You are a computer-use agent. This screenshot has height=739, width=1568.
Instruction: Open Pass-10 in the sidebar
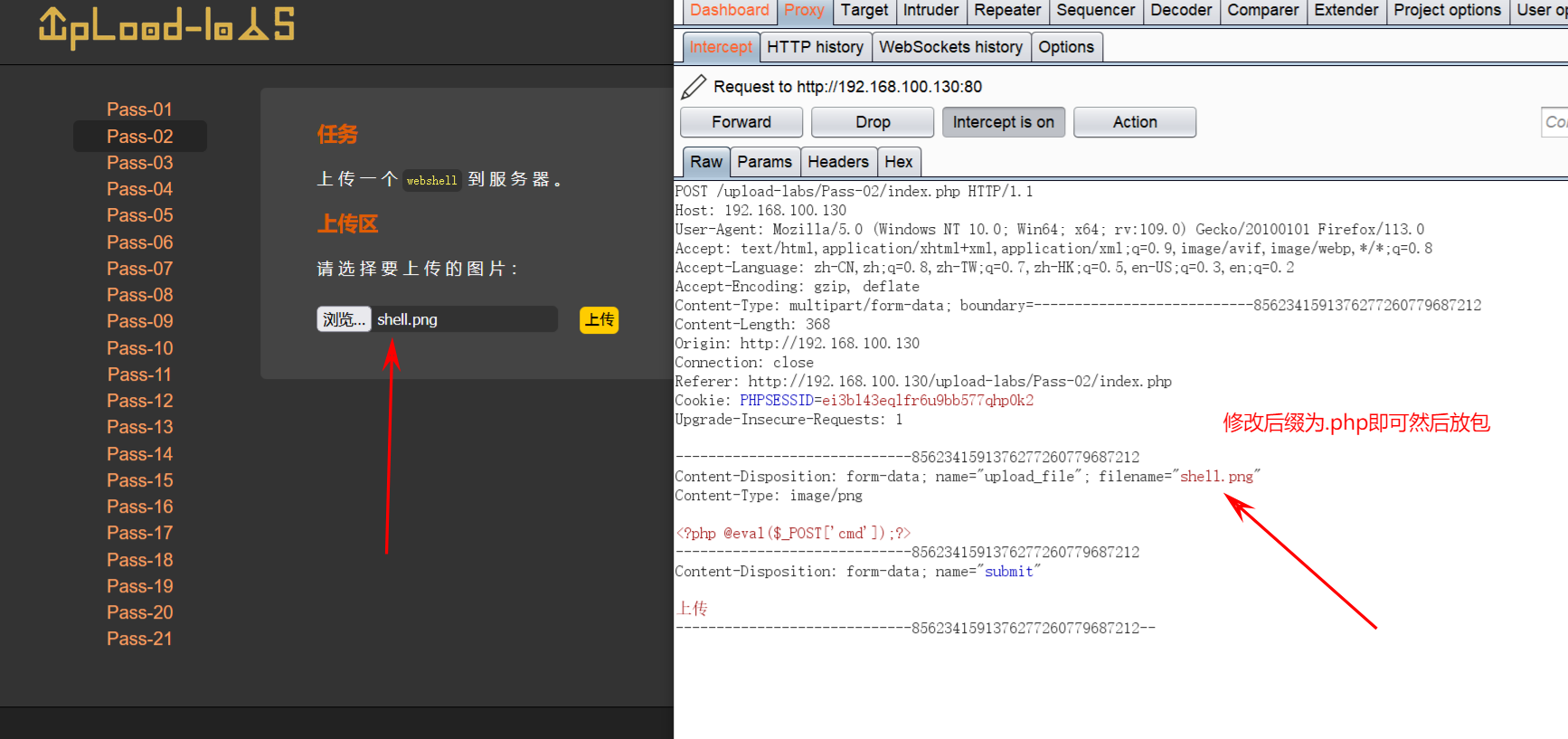tap(139, 348)
